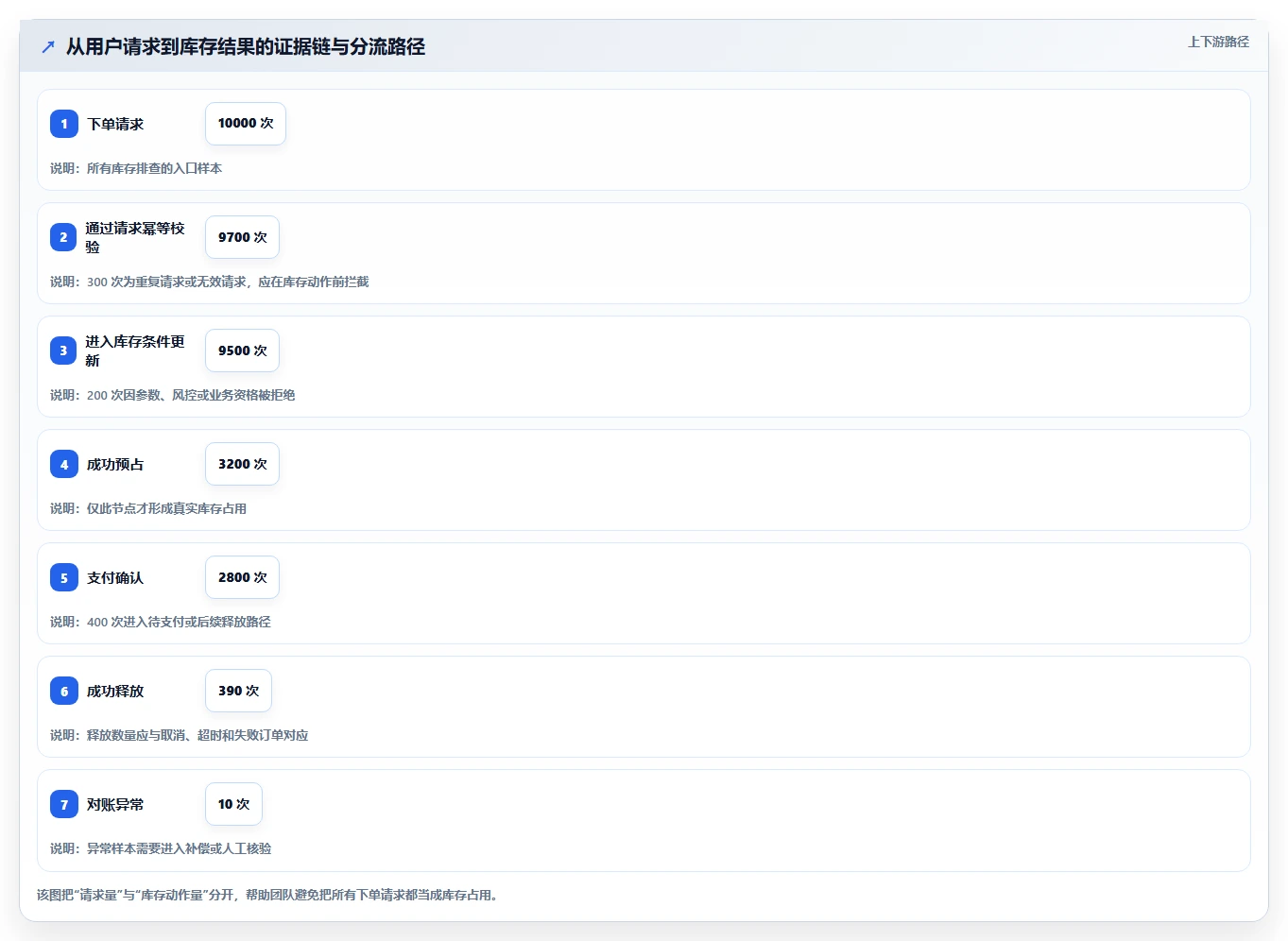Click the note 所有库存排查的入口样本
Viewport: 1288px width, 941px height.
136,168
